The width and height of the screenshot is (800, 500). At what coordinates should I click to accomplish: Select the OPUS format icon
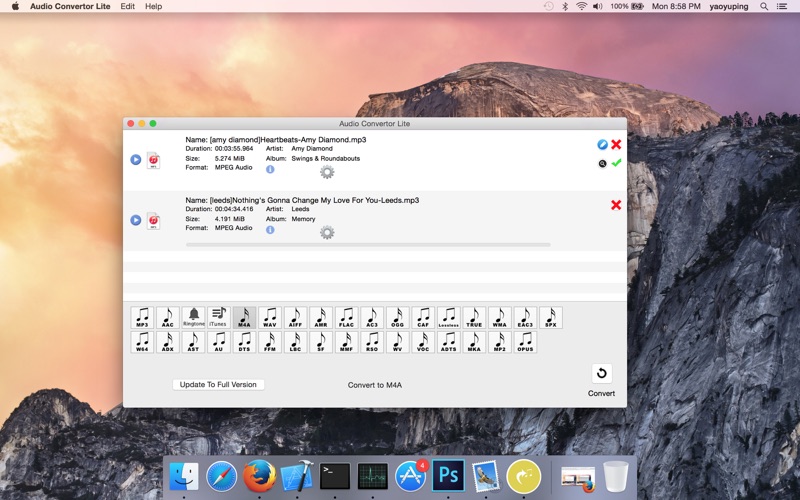click(x=525, y=342)
